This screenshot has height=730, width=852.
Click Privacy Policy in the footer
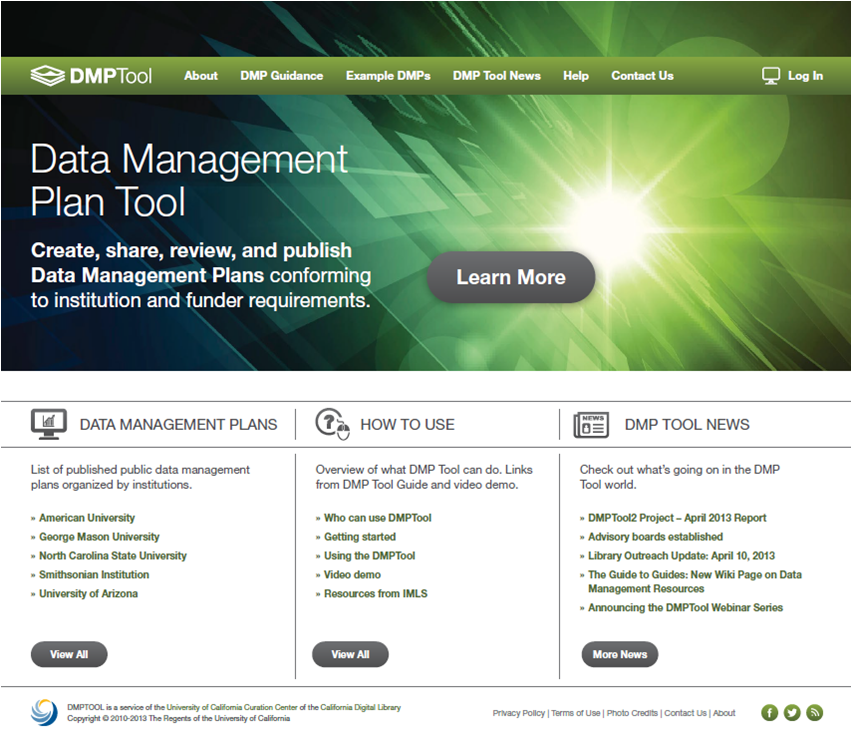pos(518,713)
